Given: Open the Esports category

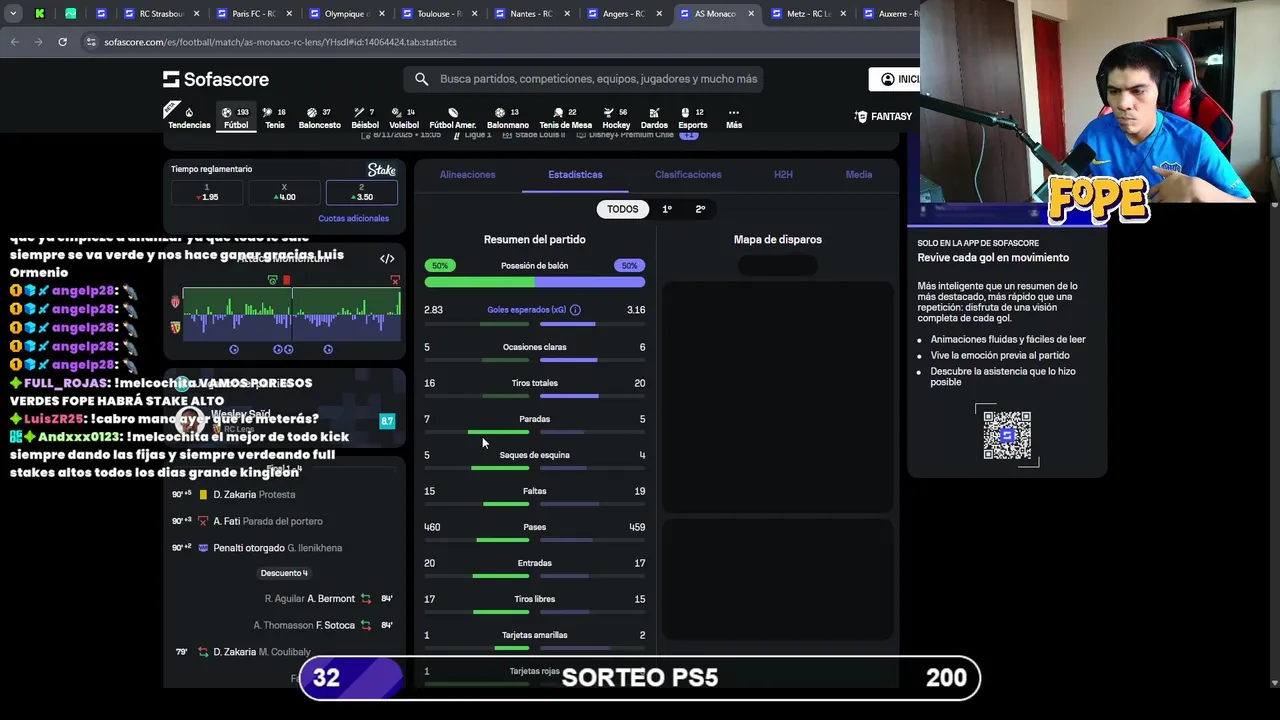Looking at the screenshot, I should click(693, 118).
